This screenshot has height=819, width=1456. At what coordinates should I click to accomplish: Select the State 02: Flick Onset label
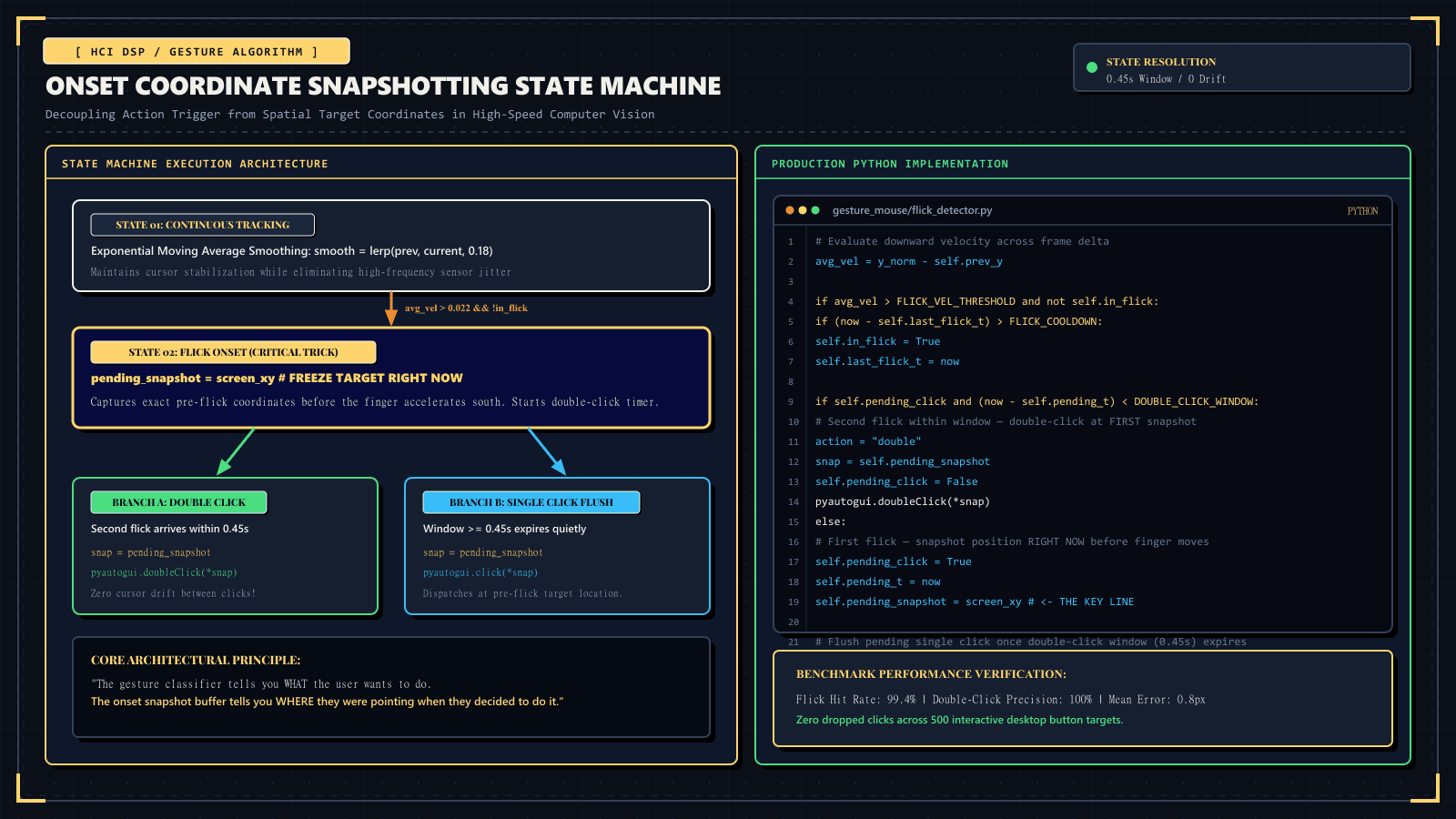[233, 352]
